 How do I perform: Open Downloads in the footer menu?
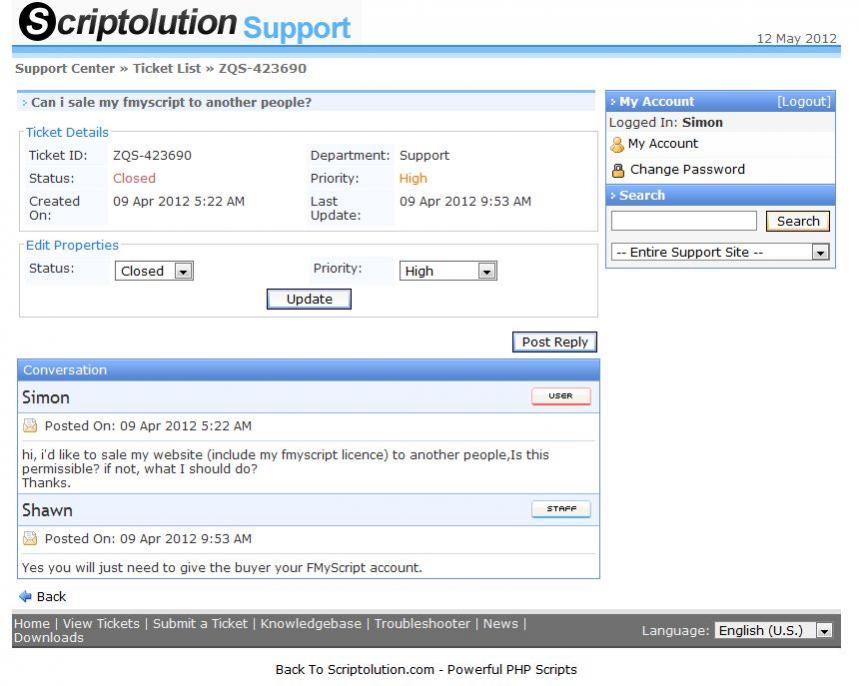coord(49,638)
